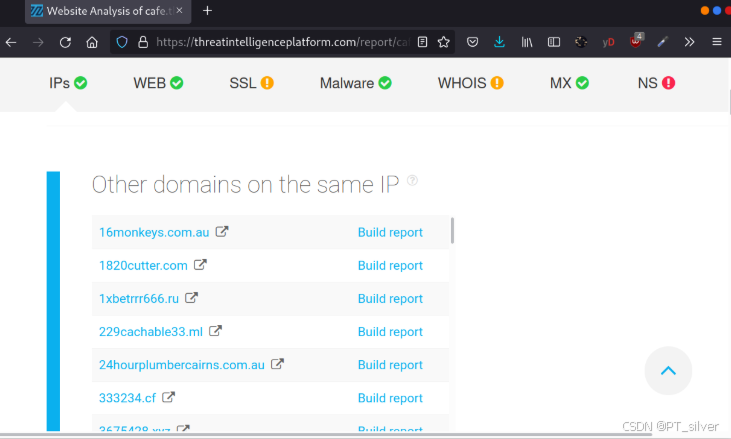View site security lock information

coord(143,42)
